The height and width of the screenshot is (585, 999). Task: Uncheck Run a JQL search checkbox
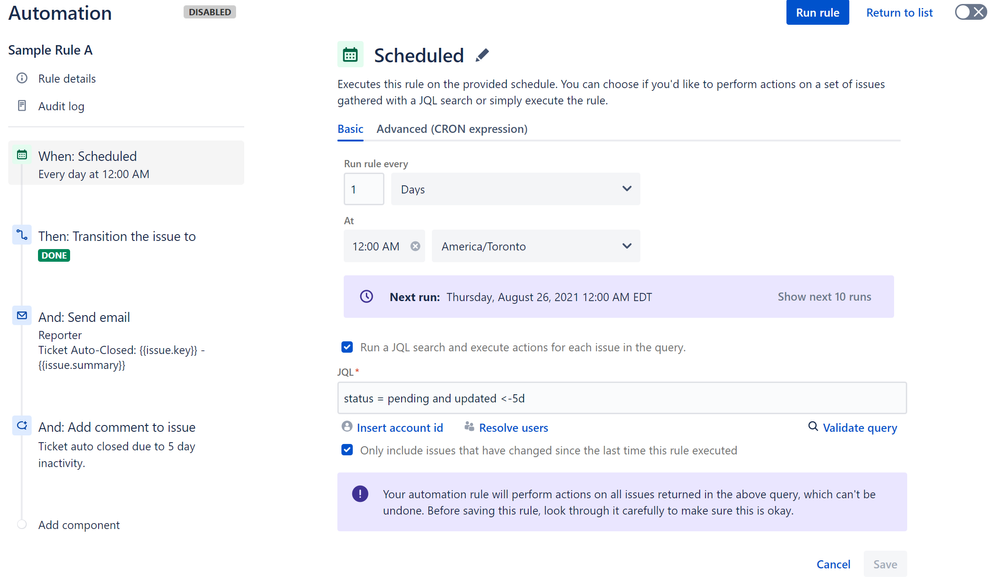(x=347, y=347)
